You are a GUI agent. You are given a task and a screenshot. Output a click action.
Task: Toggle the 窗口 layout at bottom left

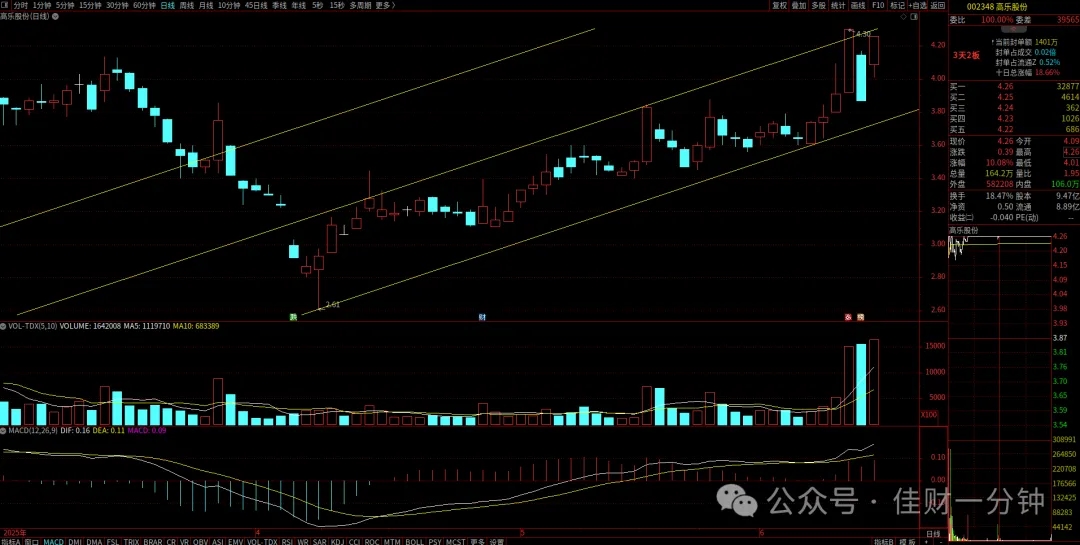[x=32, y=542]
